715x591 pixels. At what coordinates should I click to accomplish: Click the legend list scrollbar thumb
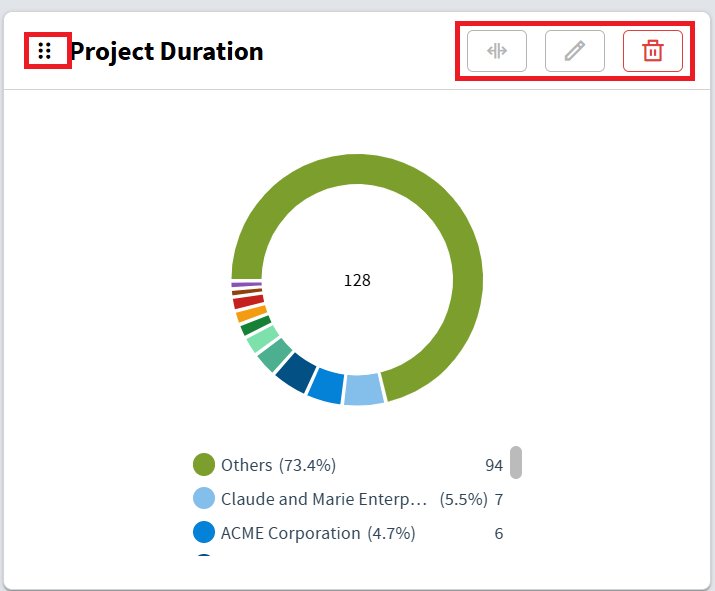516,463
